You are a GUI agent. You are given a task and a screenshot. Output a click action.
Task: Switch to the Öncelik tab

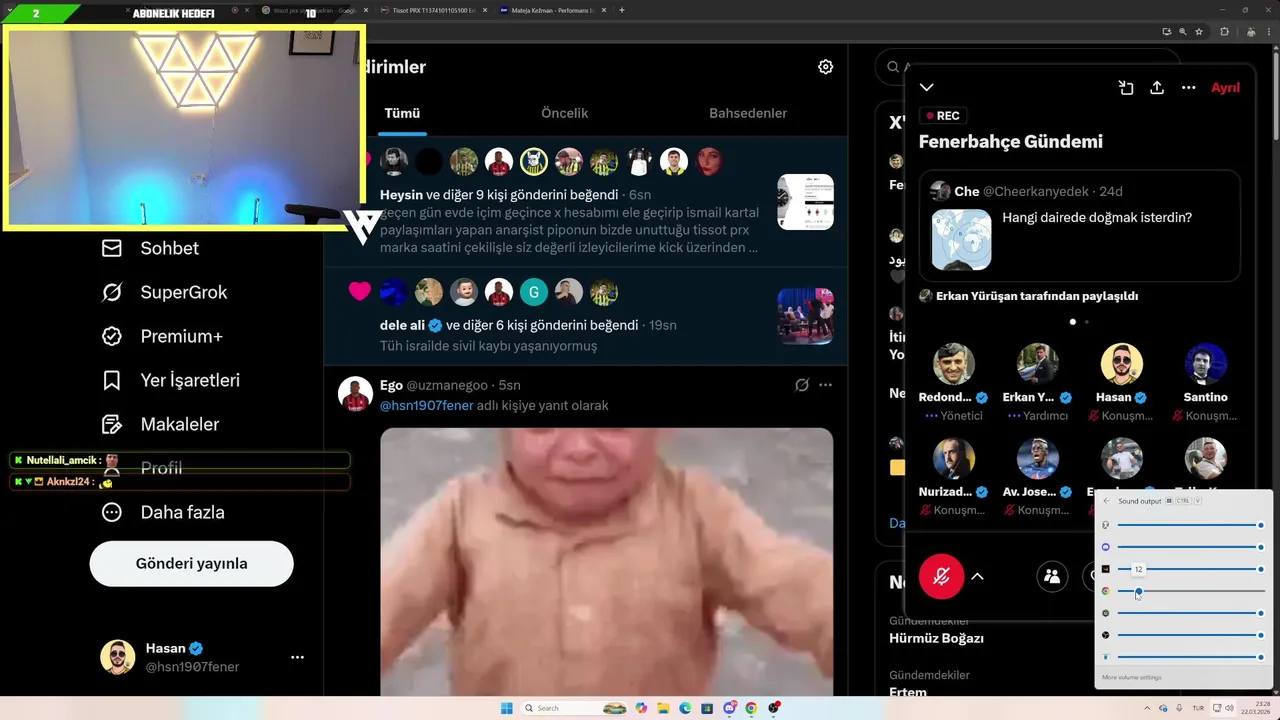click(x=564, y=113)
